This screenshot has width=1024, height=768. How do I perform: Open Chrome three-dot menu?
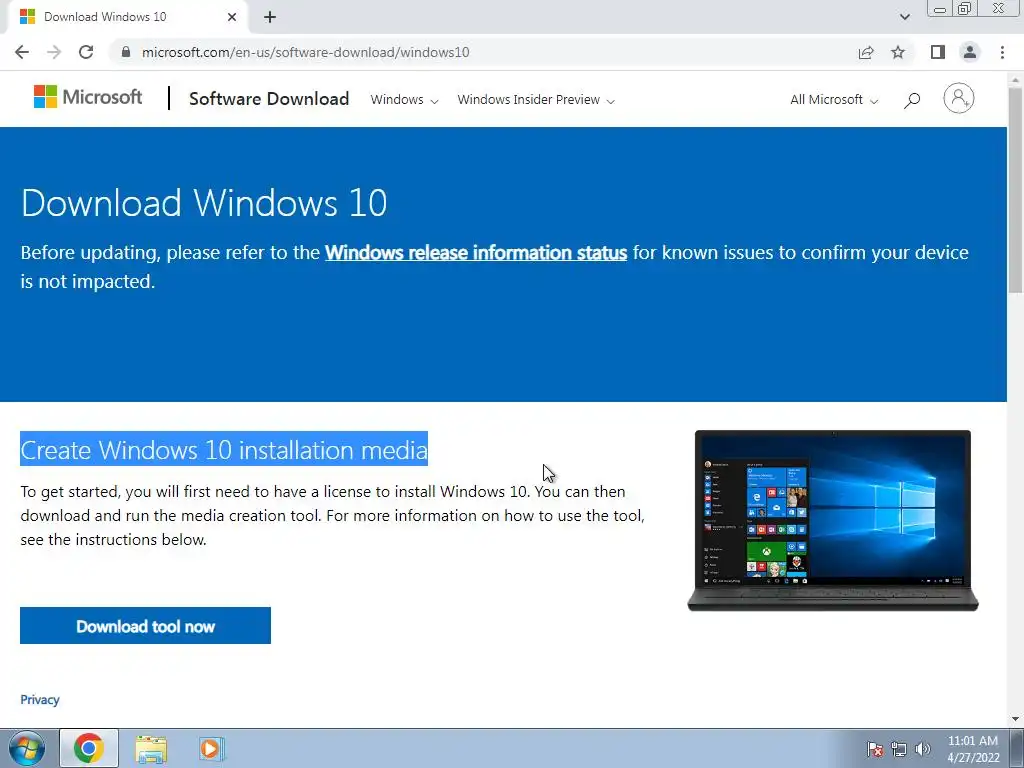pos(1002,52)
